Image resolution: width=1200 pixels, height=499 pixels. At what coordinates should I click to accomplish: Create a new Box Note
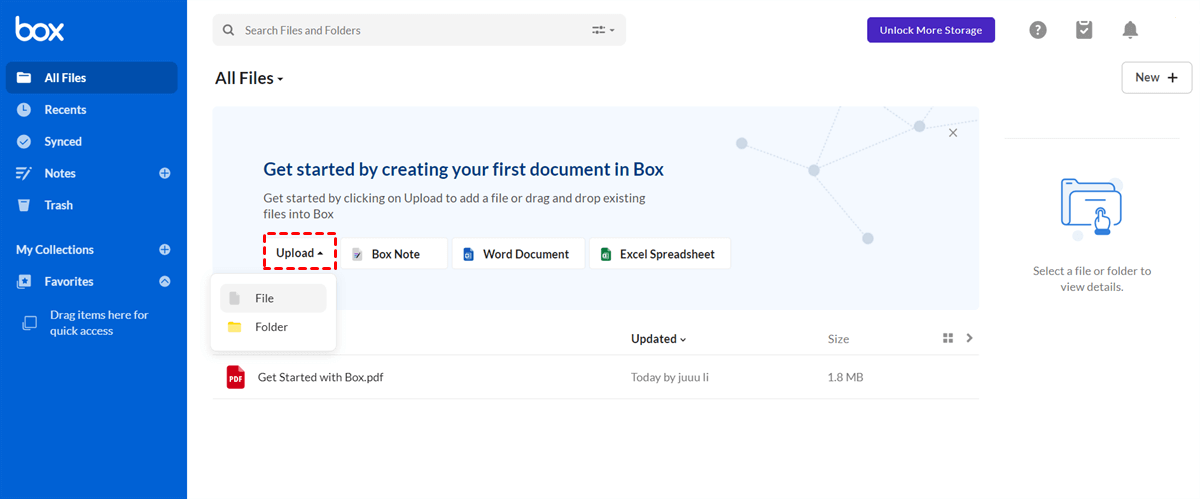pos(393,254)
